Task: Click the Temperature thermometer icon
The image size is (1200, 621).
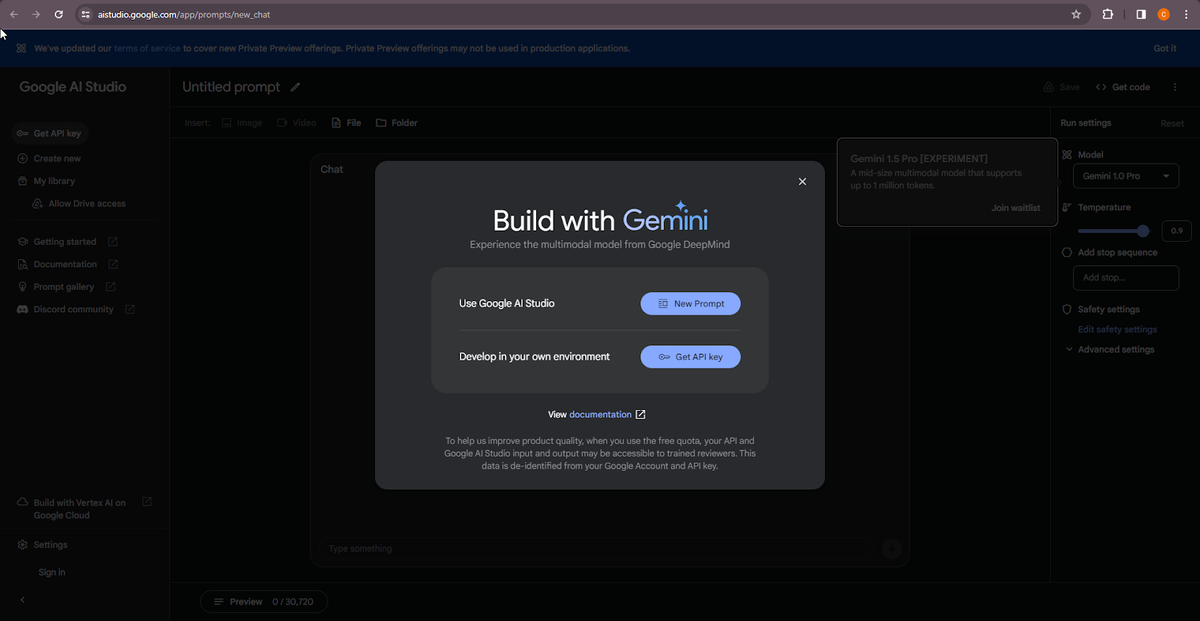Action: 1067,208
